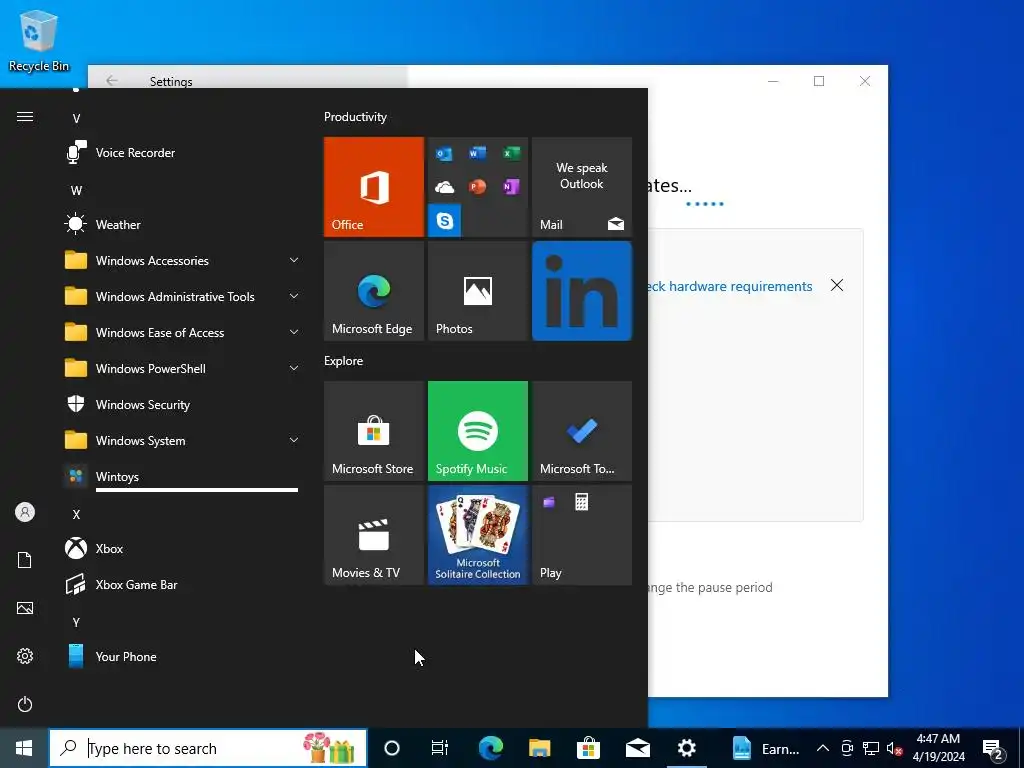
Task: Jump to letter W index
Action: pos(76,191)
